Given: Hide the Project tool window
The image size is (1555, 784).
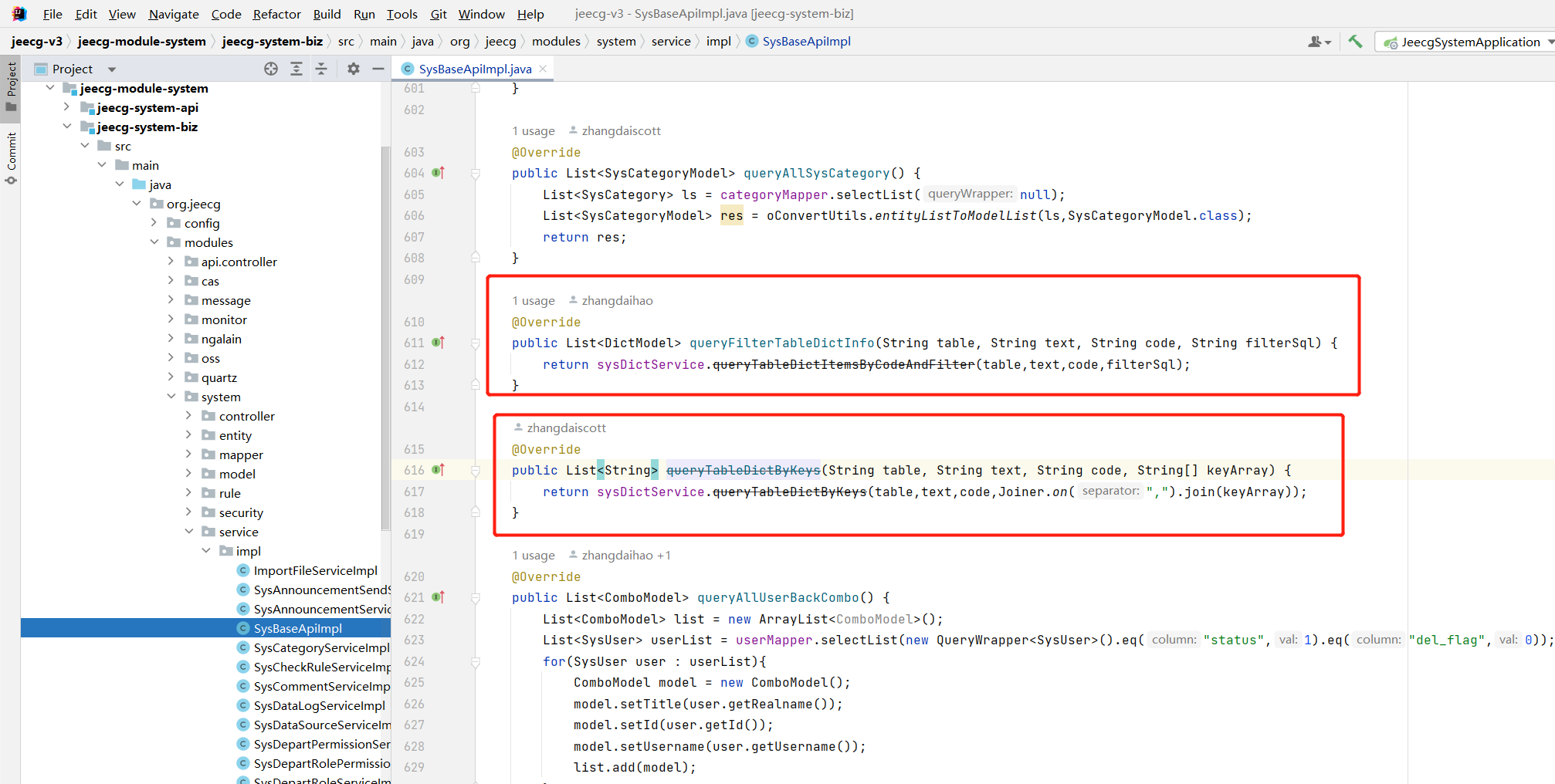Looking at the screenshot, I should coord(378,69).
